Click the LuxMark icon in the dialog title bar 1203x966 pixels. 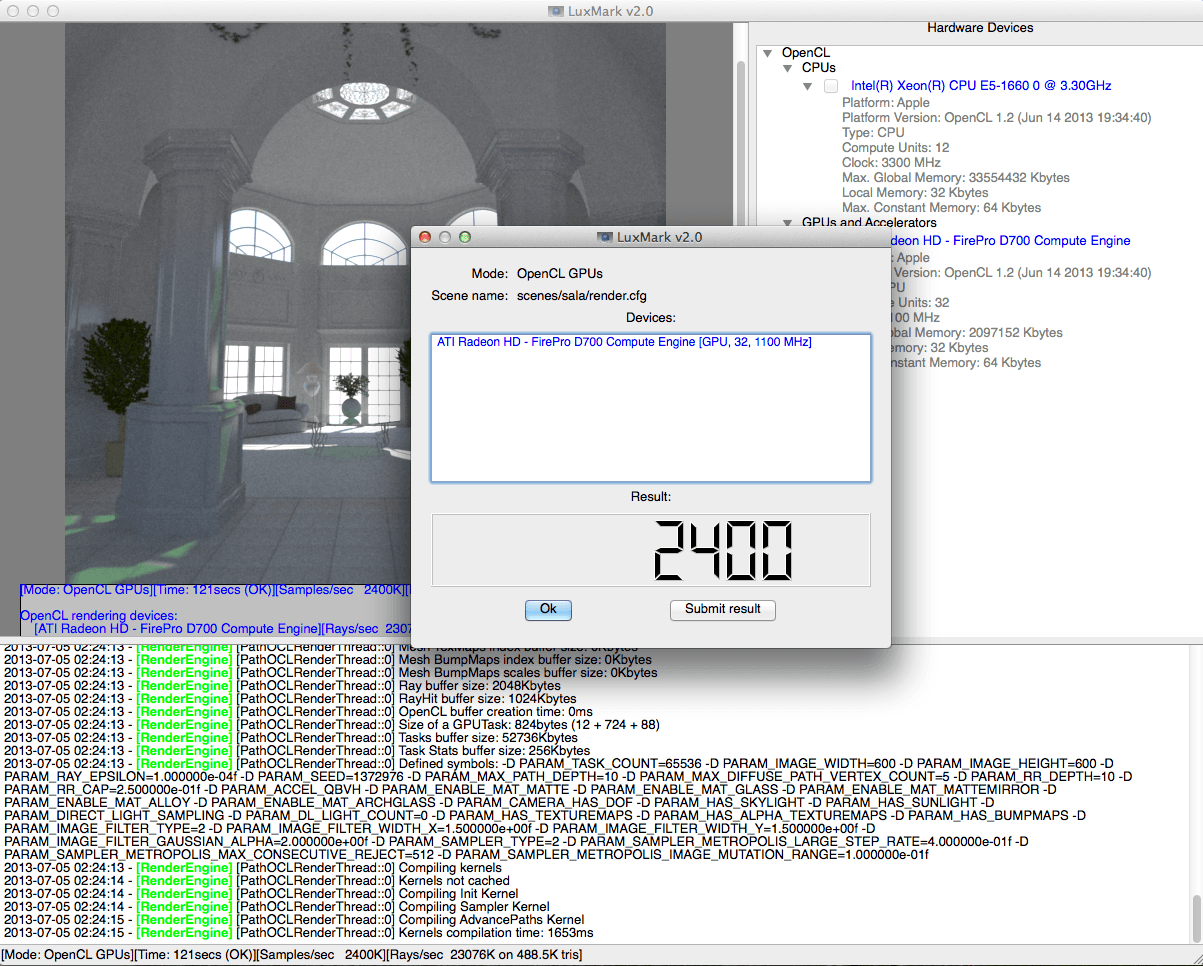(604, 238)
